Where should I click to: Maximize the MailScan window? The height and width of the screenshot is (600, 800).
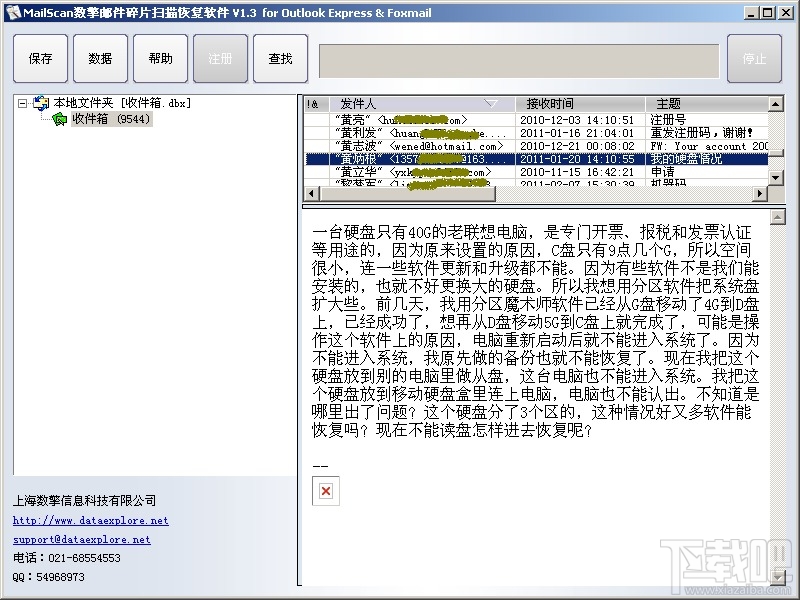point(767,13)
